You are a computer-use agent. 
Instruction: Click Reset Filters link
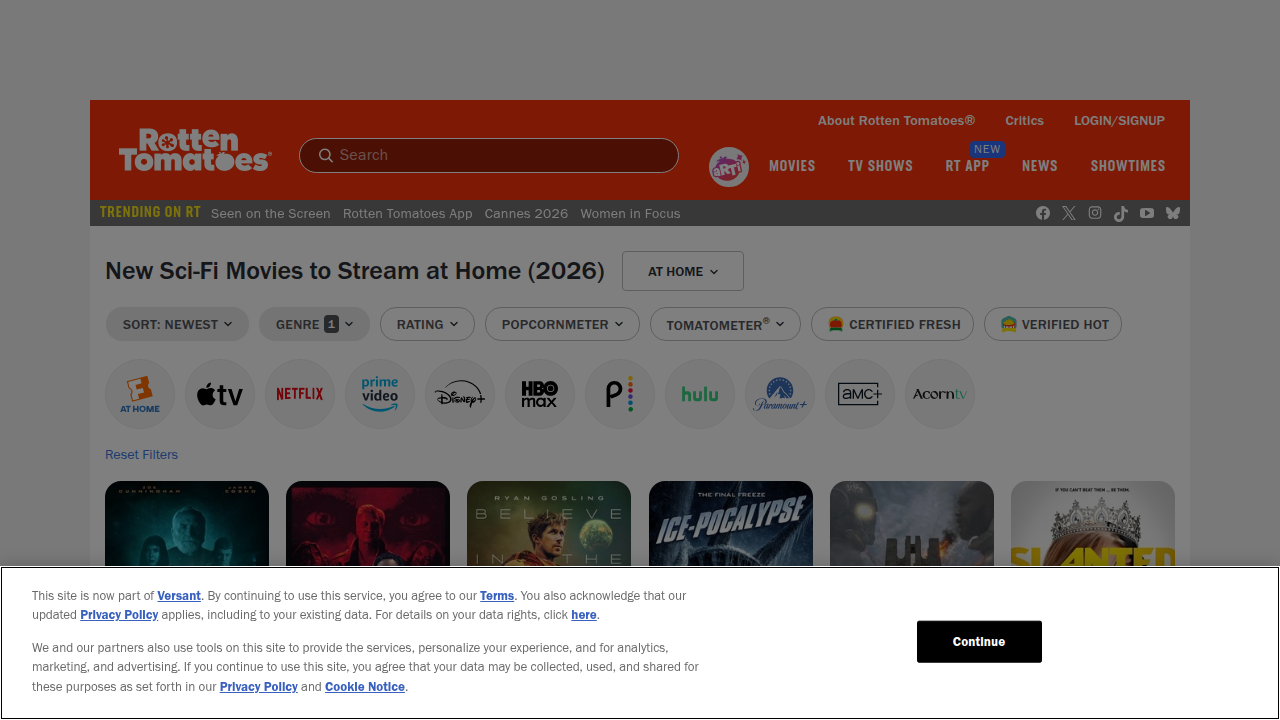point(141,455)
